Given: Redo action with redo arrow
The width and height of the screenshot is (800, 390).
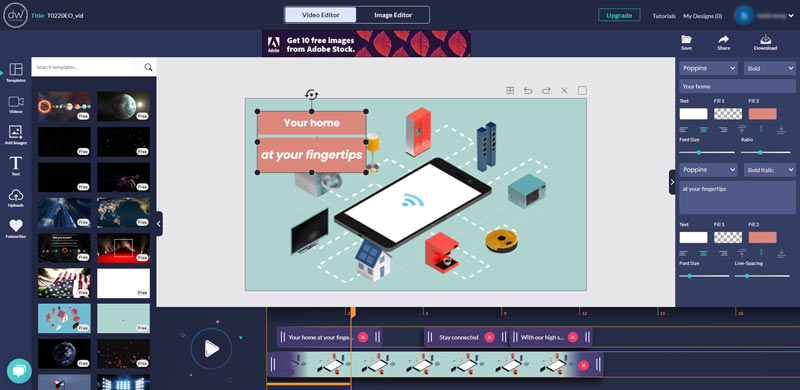Looking at the screenshot, I should coord(546,90).
